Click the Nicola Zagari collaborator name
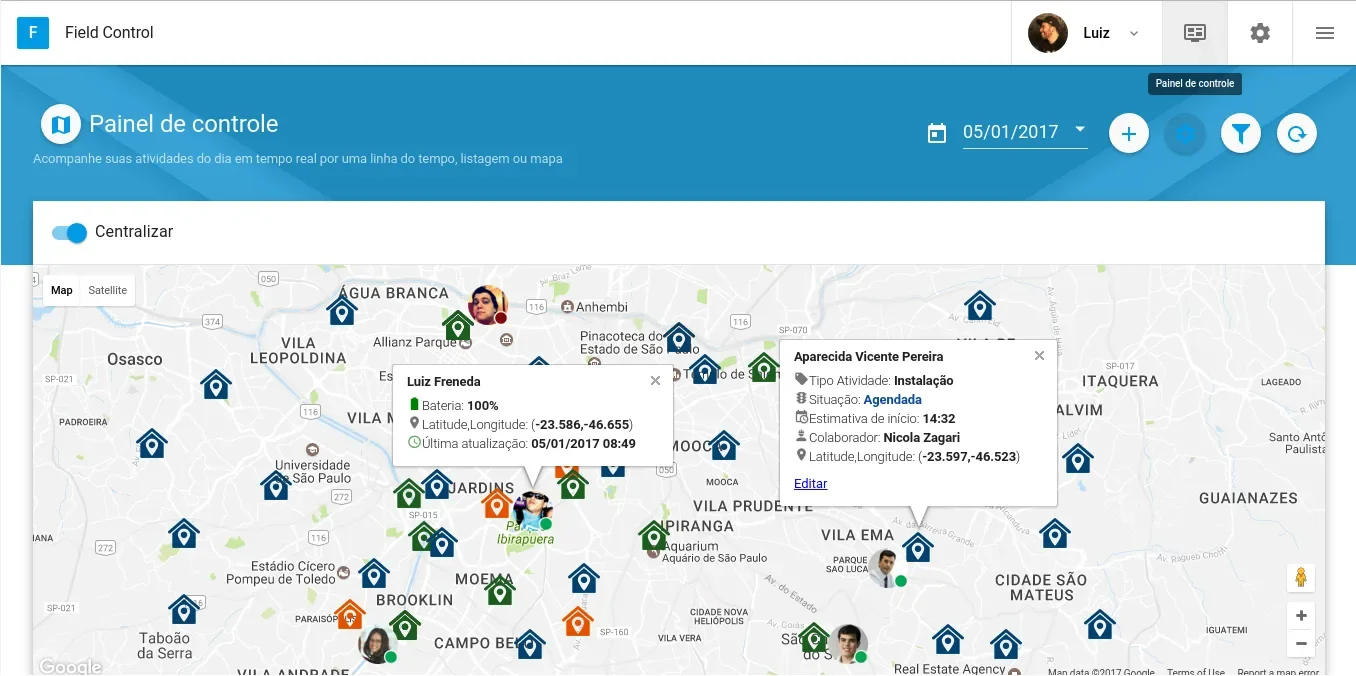 tap(922, 437)
